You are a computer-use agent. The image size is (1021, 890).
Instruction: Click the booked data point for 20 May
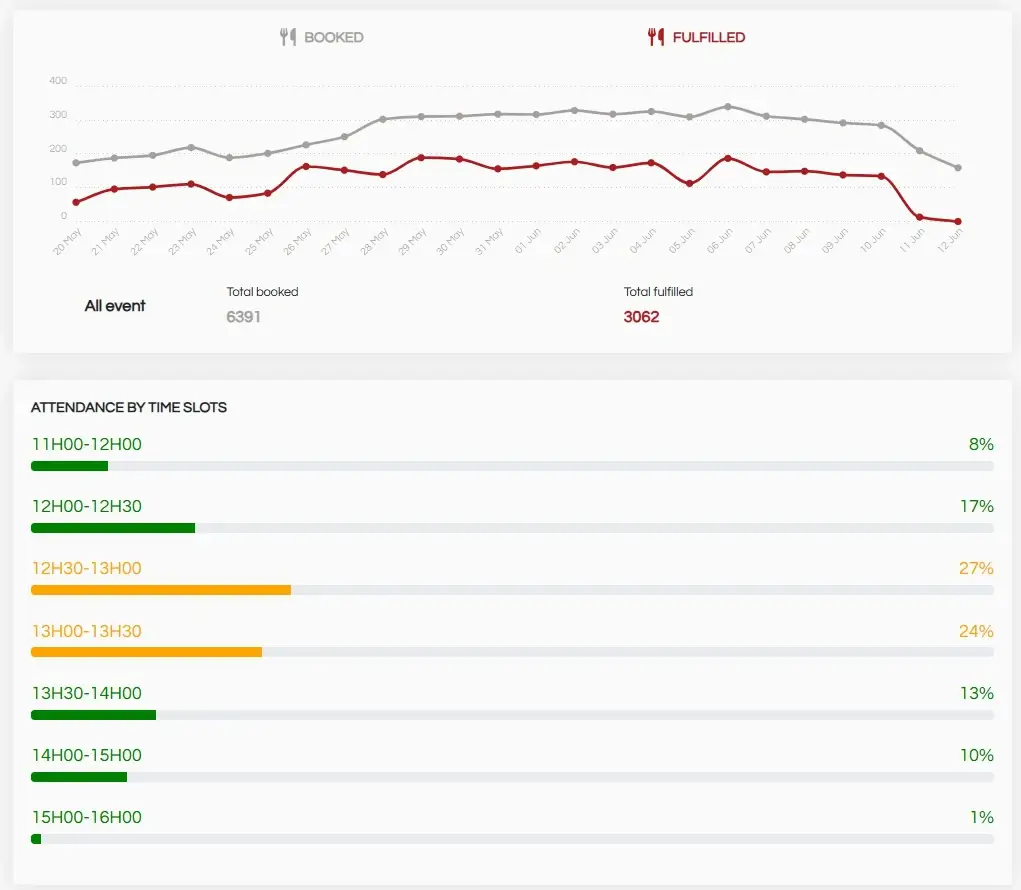point(76,163)
